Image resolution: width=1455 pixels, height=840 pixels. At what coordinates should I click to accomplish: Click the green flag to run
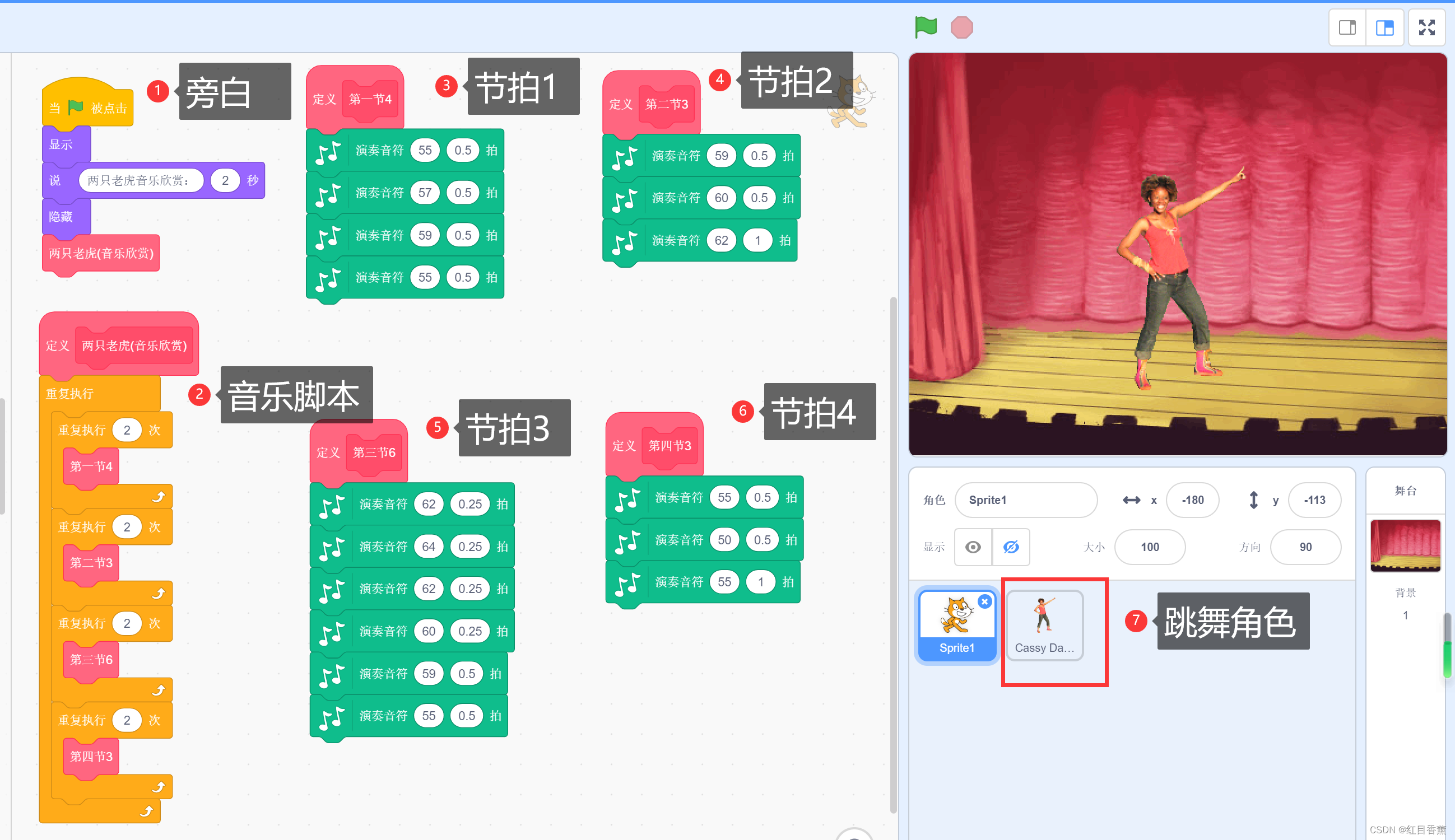point(925,27)
